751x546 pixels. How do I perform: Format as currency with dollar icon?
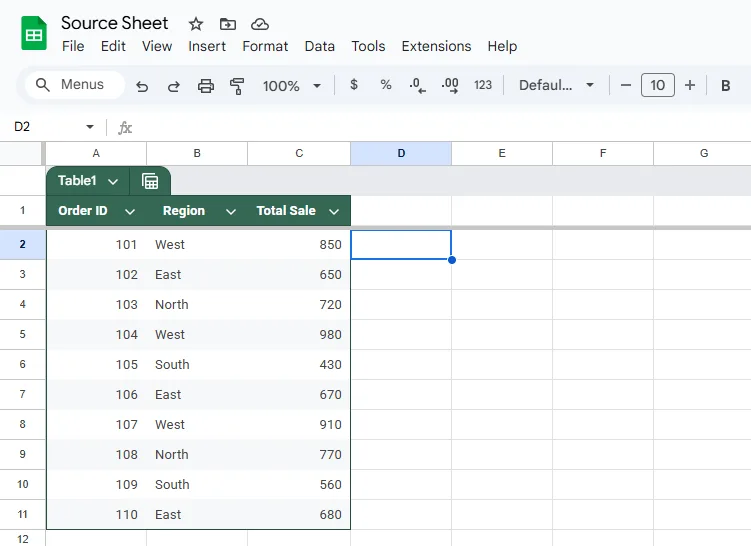click(x=353, y=85)
